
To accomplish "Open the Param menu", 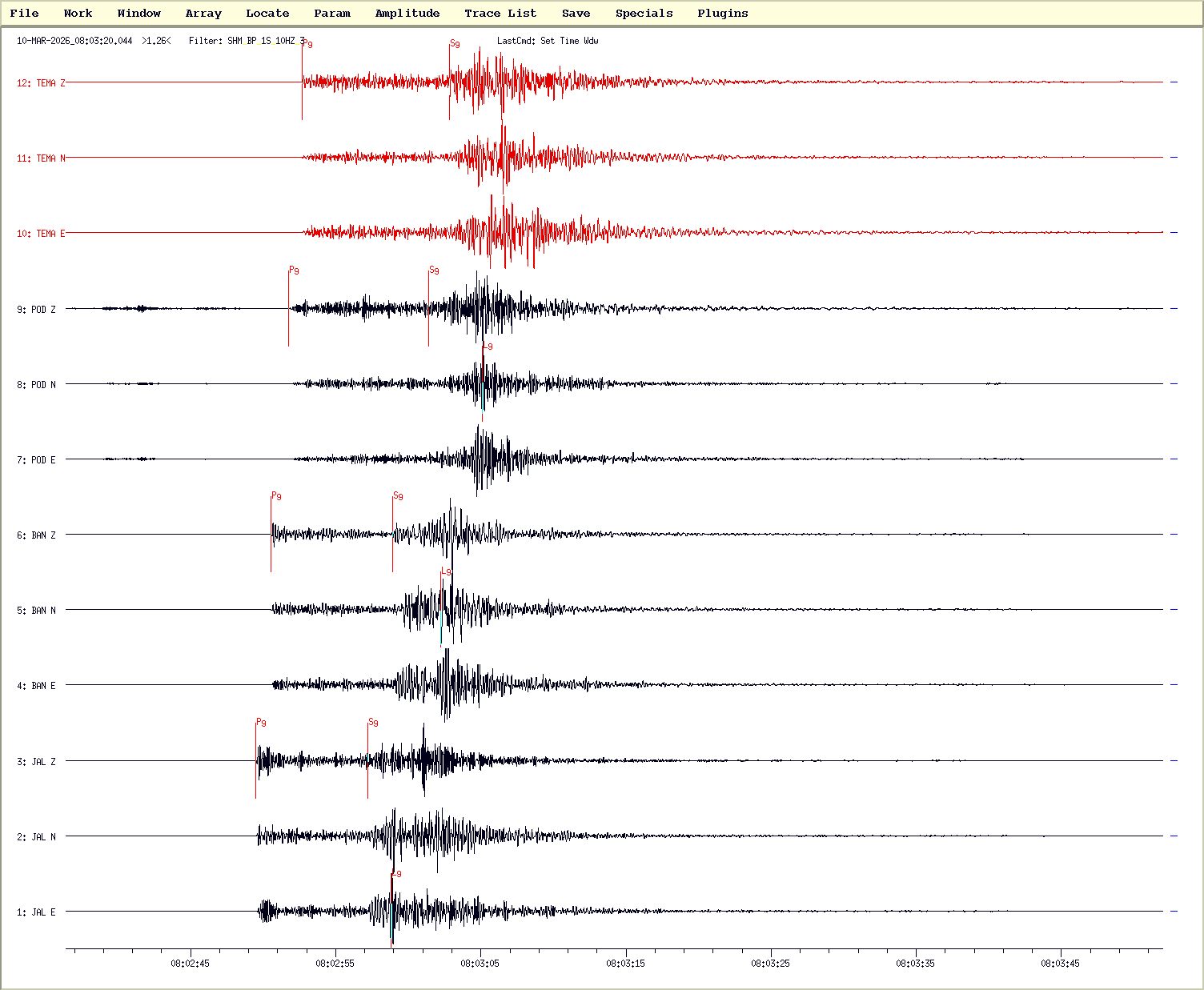I will (x=332, y=13).
